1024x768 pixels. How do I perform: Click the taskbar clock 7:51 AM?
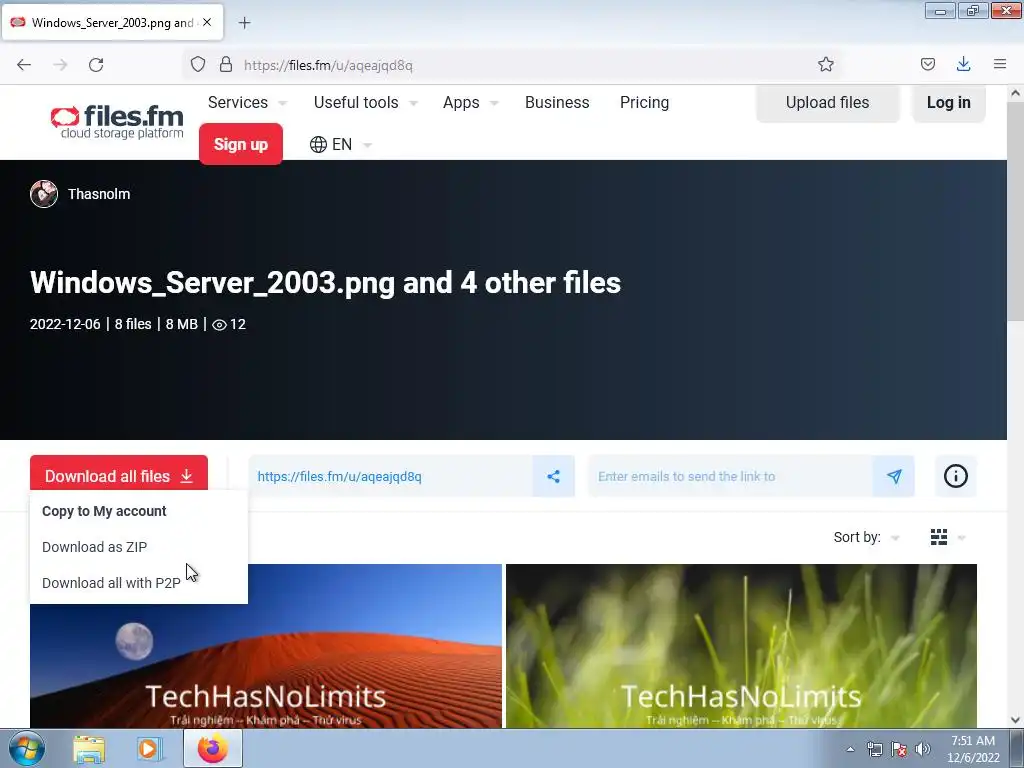[973, 749]
